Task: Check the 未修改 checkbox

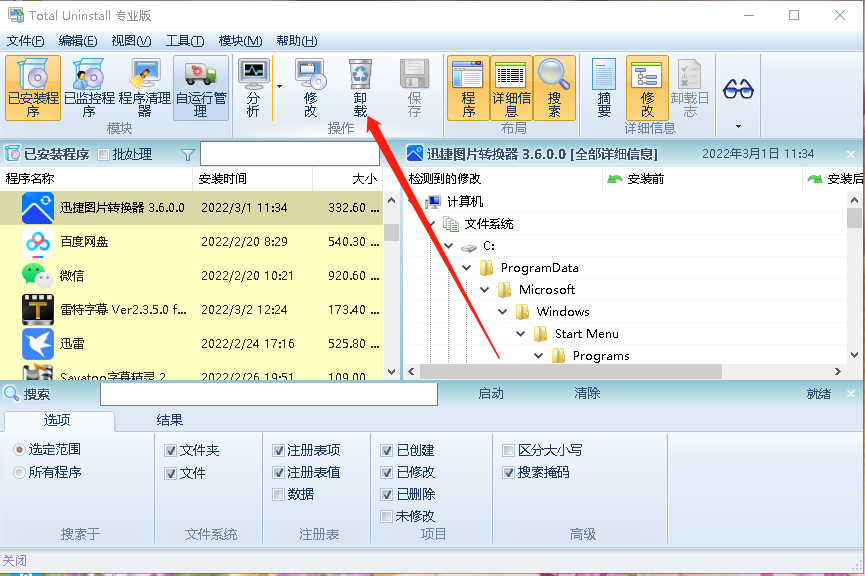Action: click(387, 516)
